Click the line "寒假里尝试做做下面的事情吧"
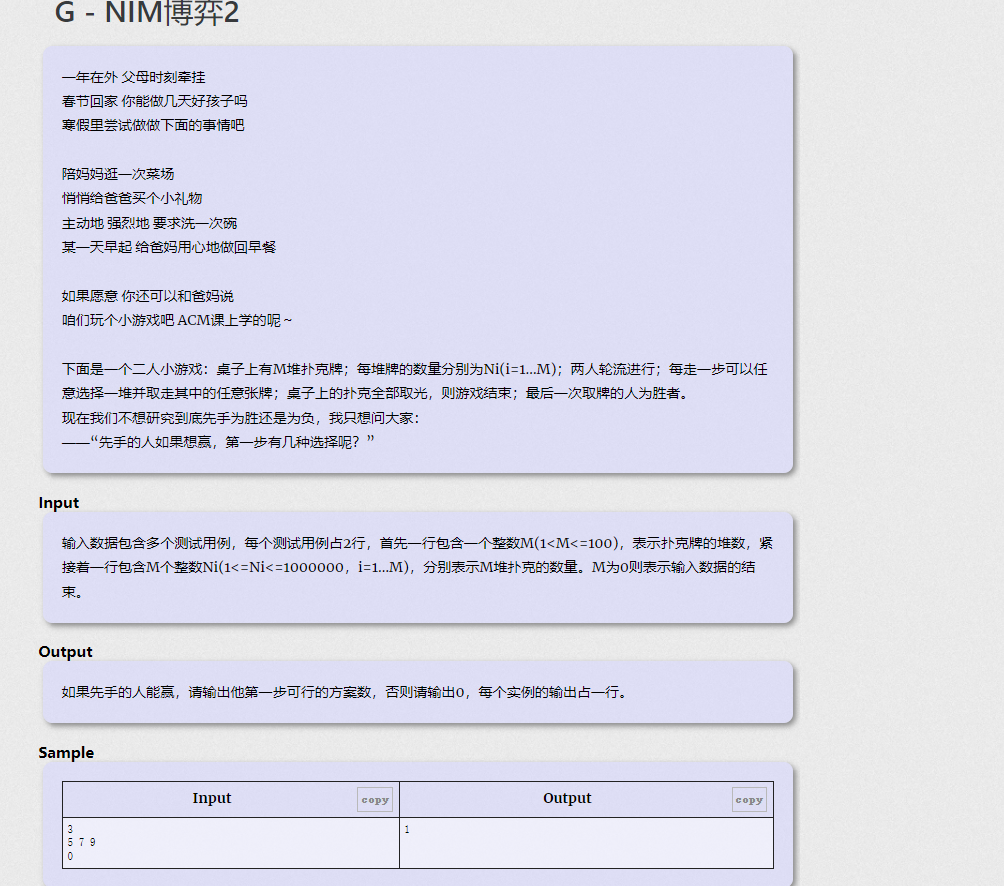Viewport: 1004px width, 886px height. [x=153, y=125]
